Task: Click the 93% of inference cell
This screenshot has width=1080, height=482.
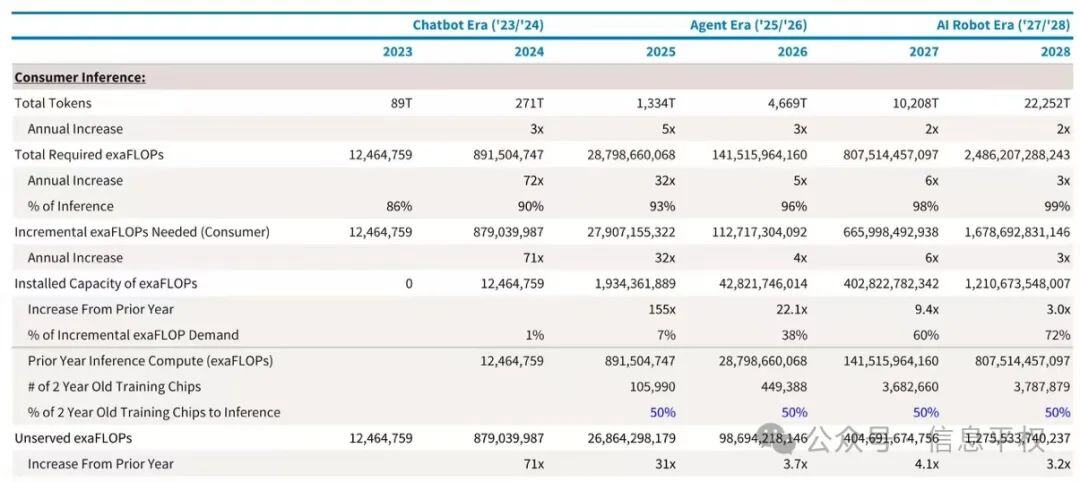Action: 663,206
